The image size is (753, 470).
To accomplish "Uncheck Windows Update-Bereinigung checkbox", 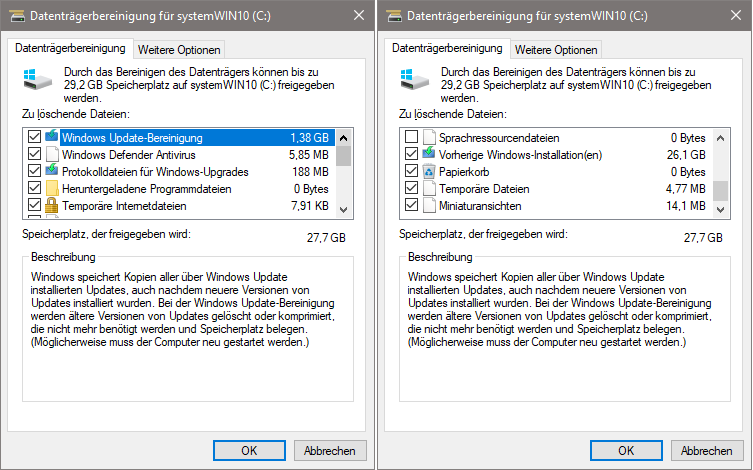I will 34,137.
